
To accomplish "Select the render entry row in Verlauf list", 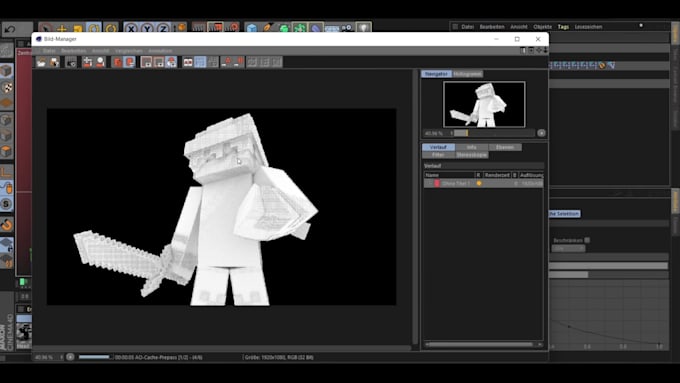I will click(483, 183).
